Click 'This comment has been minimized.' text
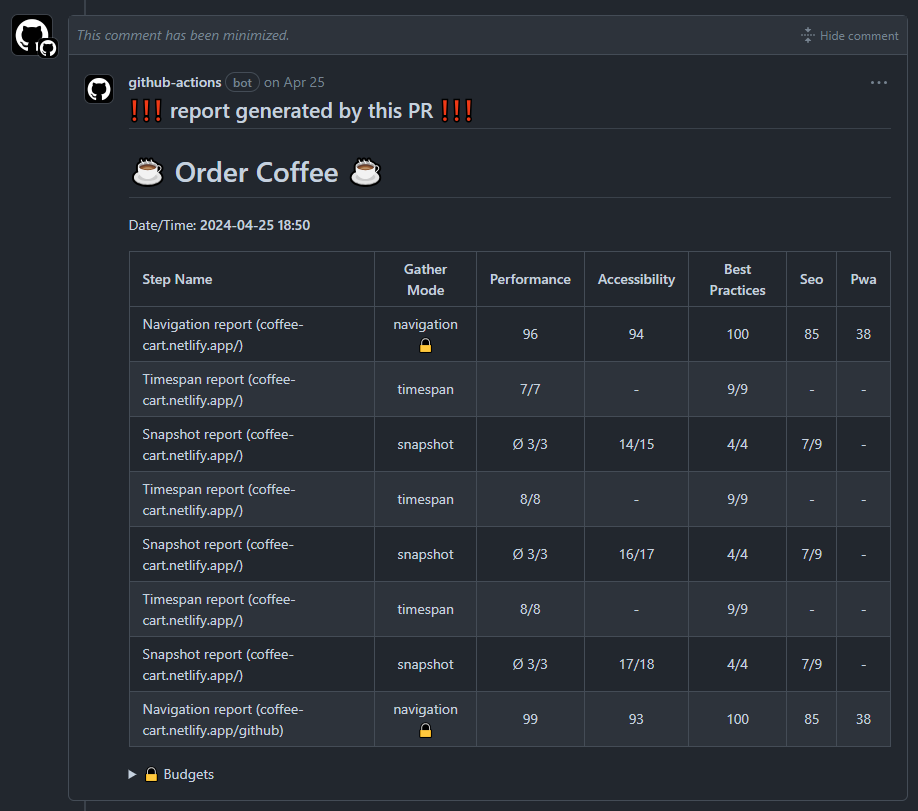 click(x=183, y=36)
